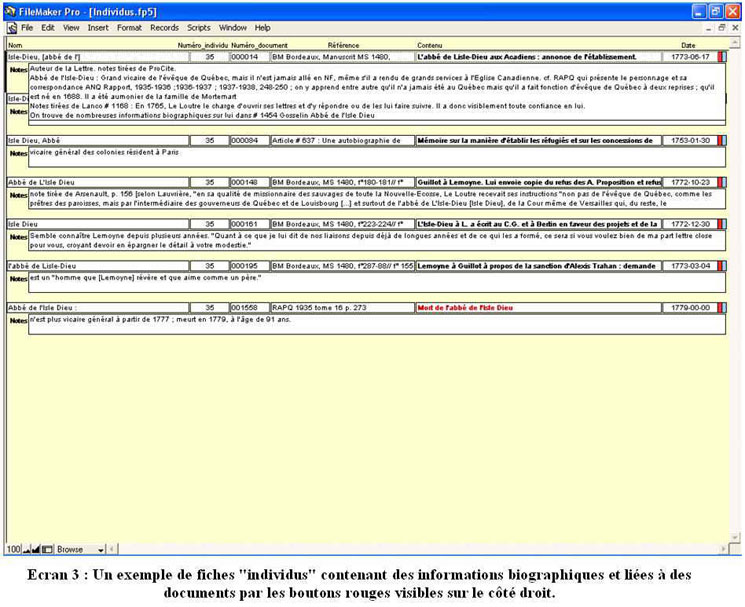Click the horizontal scrollbar left arrow
The height and width of the screenshot is (607, 745).
[x=112, y=550]
